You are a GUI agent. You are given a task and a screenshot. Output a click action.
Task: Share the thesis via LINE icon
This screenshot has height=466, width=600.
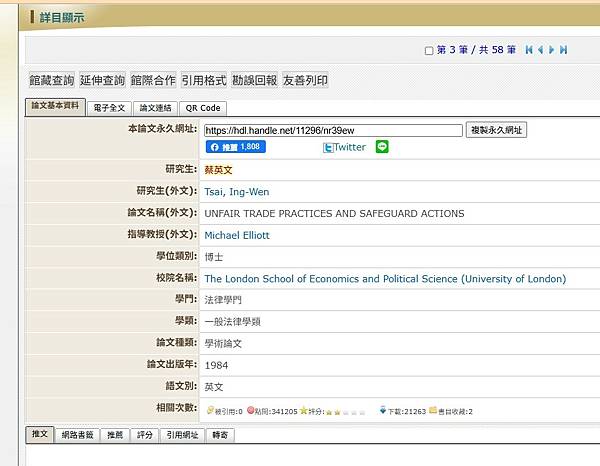tap(382, 147)
